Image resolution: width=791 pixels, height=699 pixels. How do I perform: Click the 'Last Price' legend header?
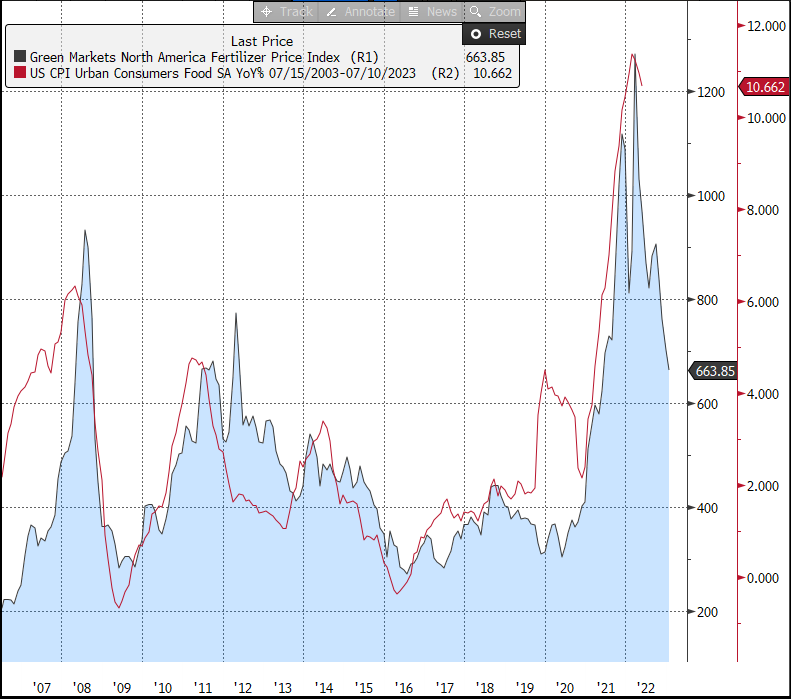pyautogui.click(x=262, y=41)
